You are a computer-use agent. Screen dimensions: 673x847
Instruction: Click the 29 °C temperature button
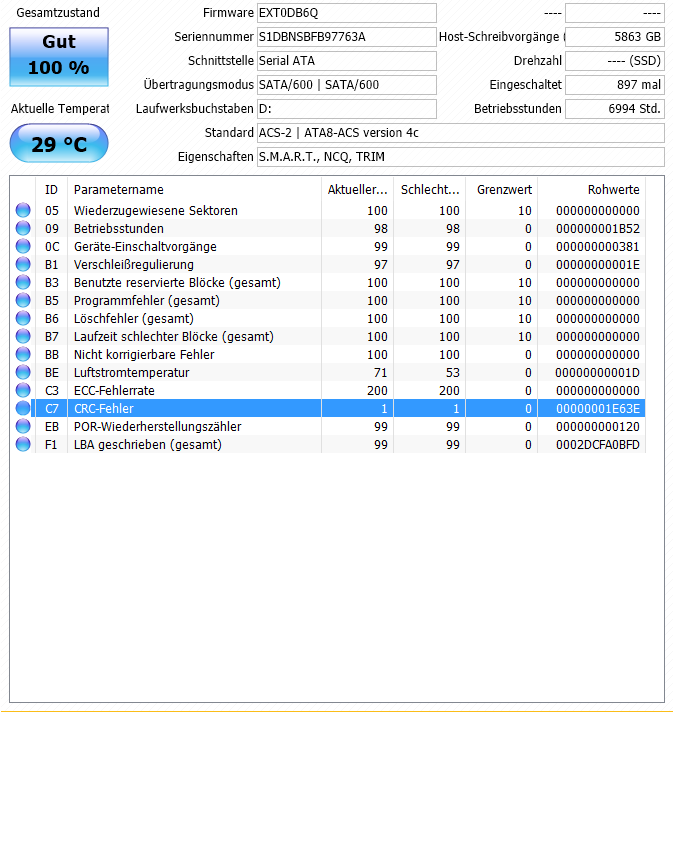point(59,143)
